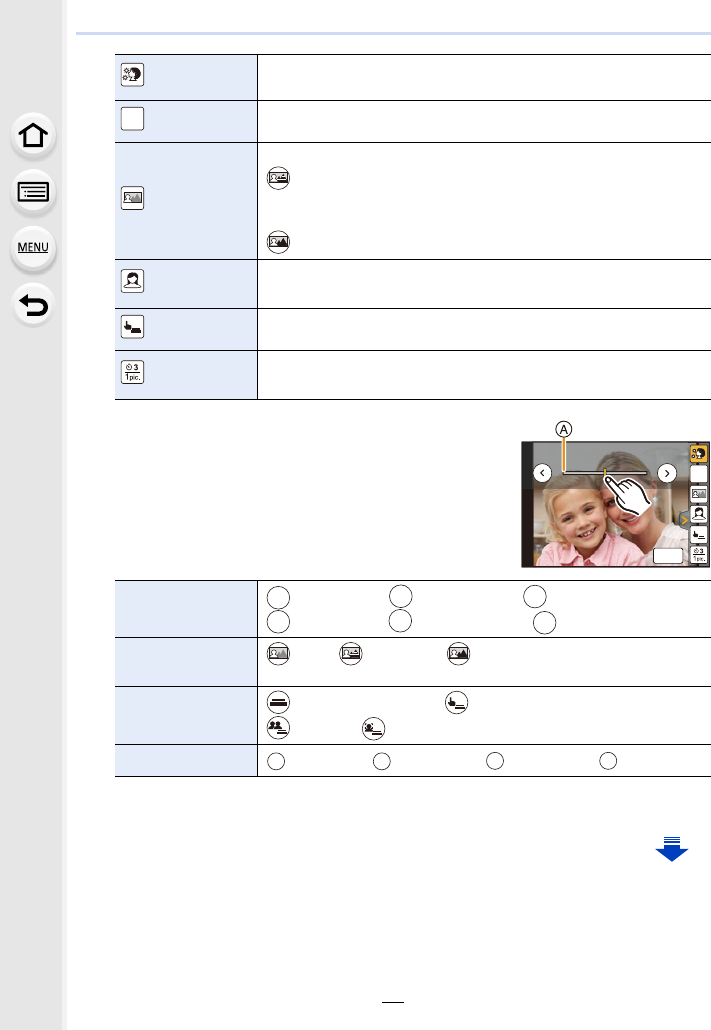Screen dimensions: 711x1030
Task: Tap the right arrow on the camera preview
Action: tap(667, 473)
